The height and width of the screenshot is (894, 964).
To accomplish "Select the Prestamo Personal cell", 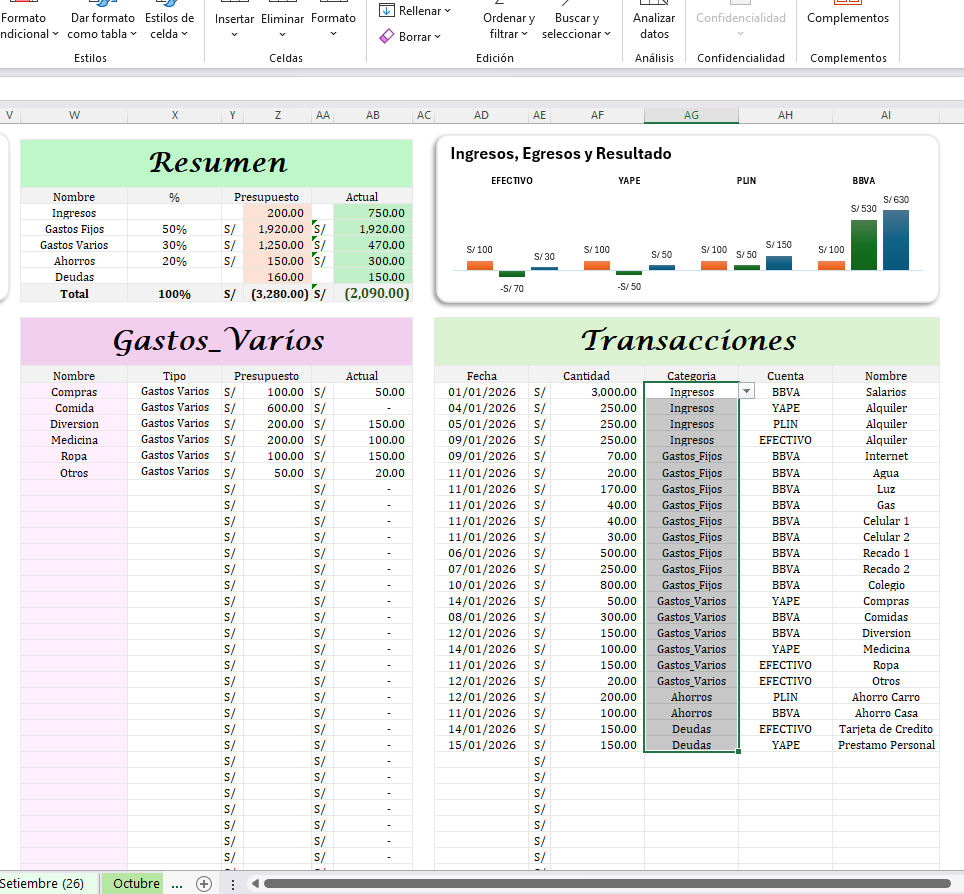I will click(x=885, y=745).
